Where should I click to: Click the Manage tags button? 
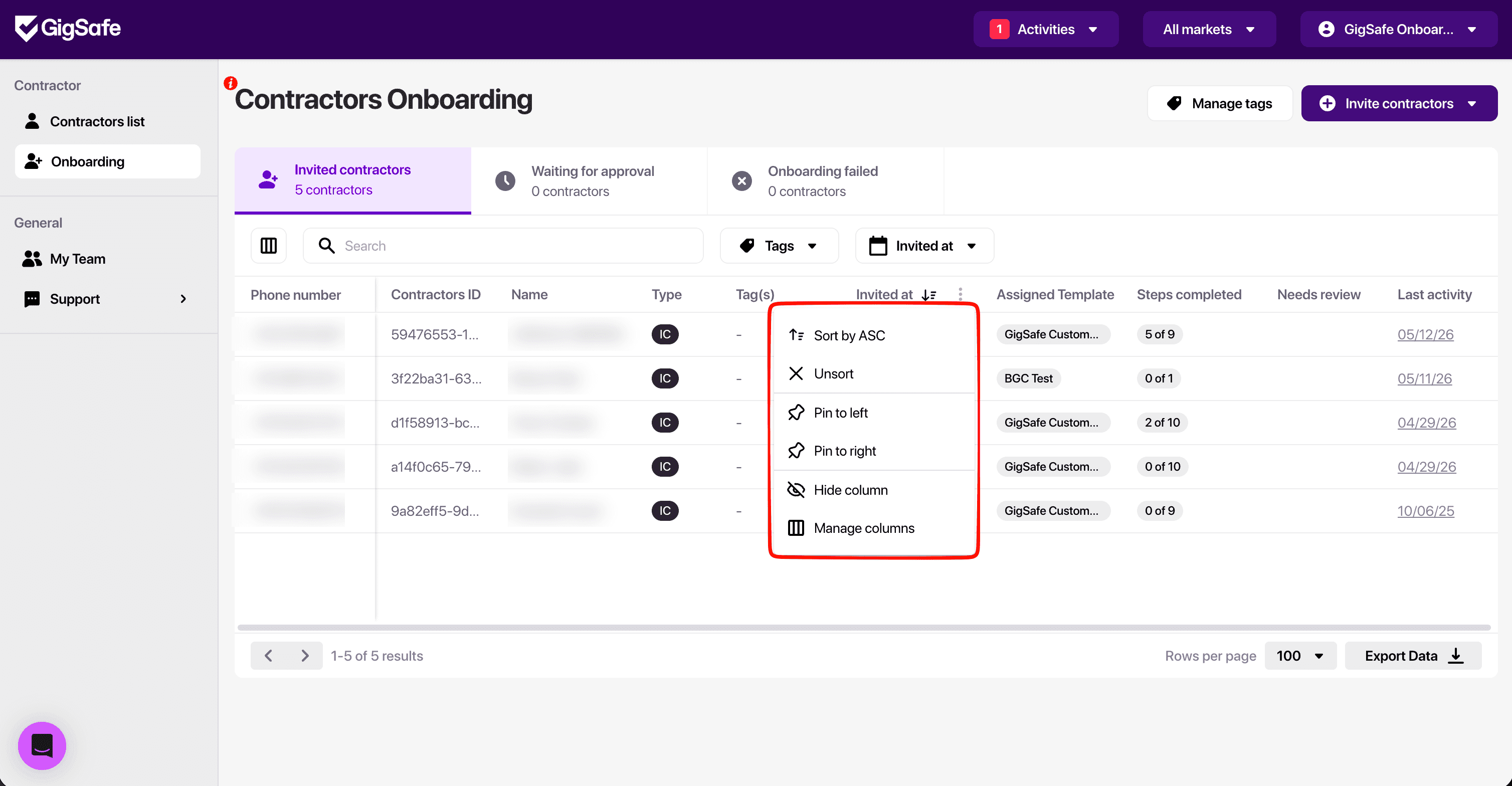tap(1220, 104)
